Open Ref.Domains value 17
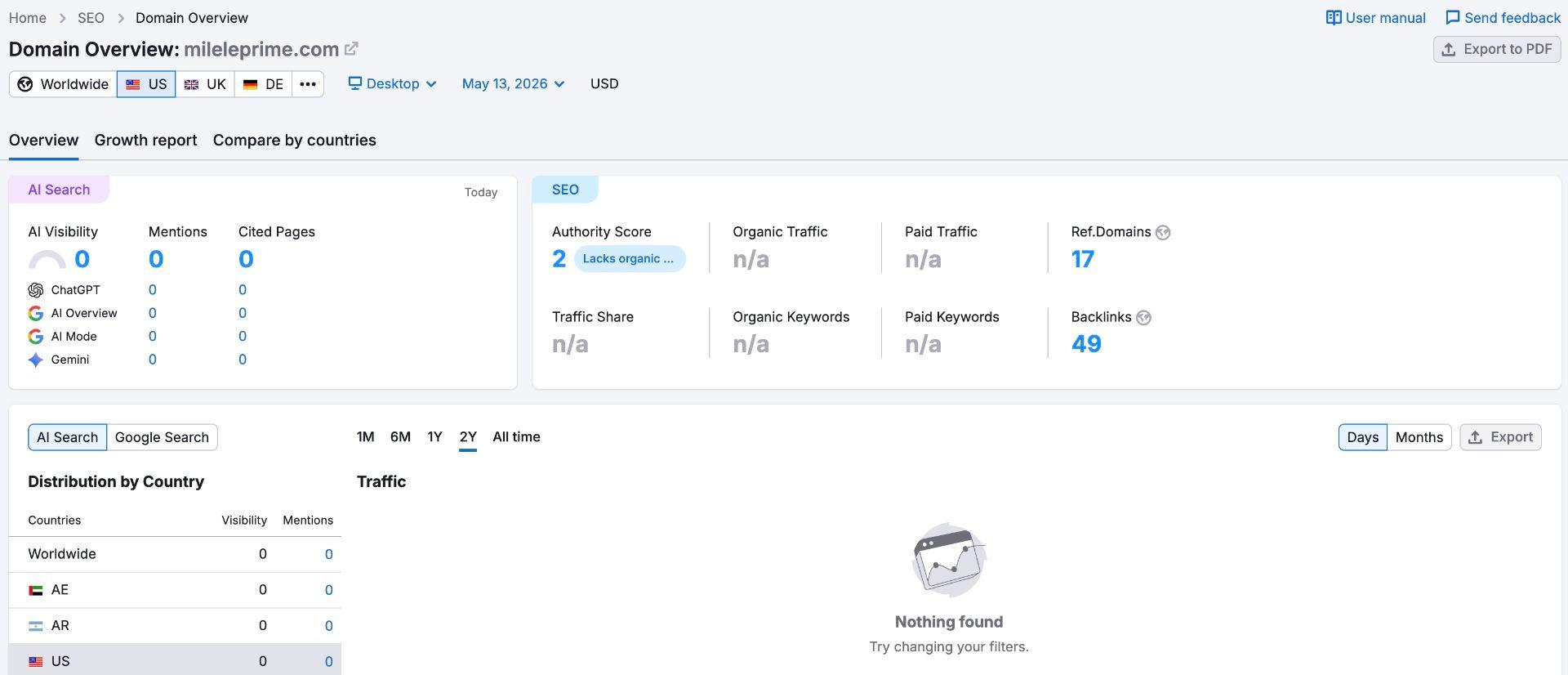 coord(1083,259)
